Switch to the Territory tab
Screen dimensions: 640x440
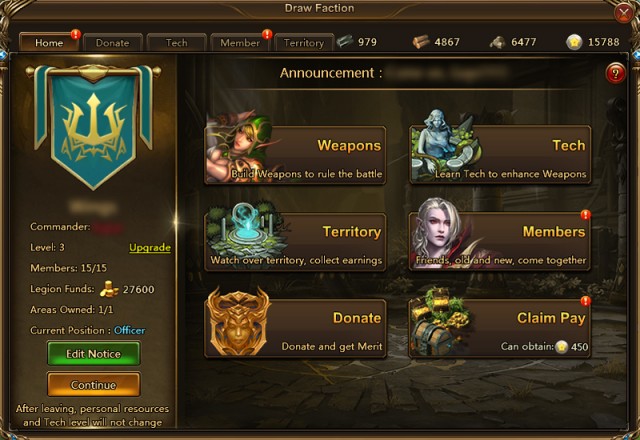point(304,42)
